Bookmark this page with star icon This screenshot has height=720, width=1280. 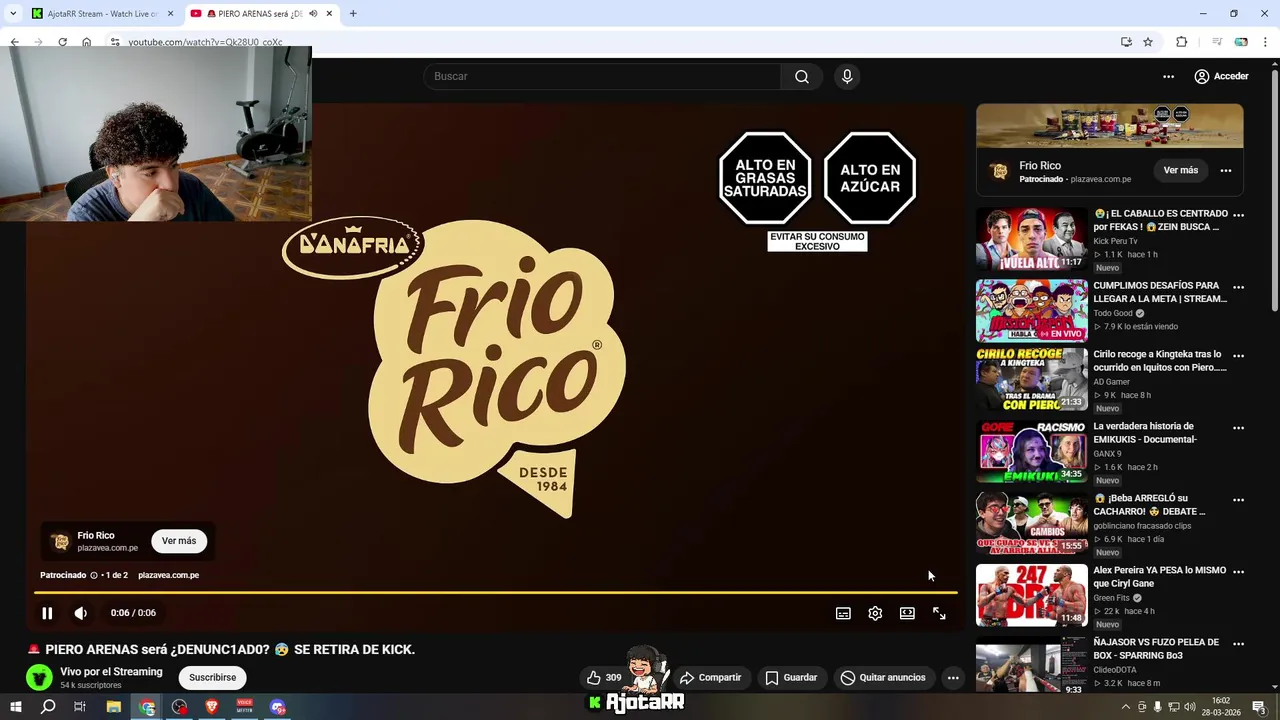(1148, 42)
